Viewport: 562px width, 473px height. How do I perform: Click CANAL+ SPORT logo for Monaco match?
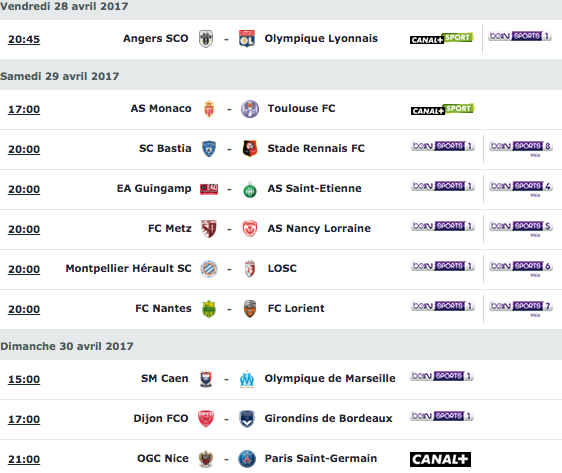pyautogui.click(x=443, y=109)
